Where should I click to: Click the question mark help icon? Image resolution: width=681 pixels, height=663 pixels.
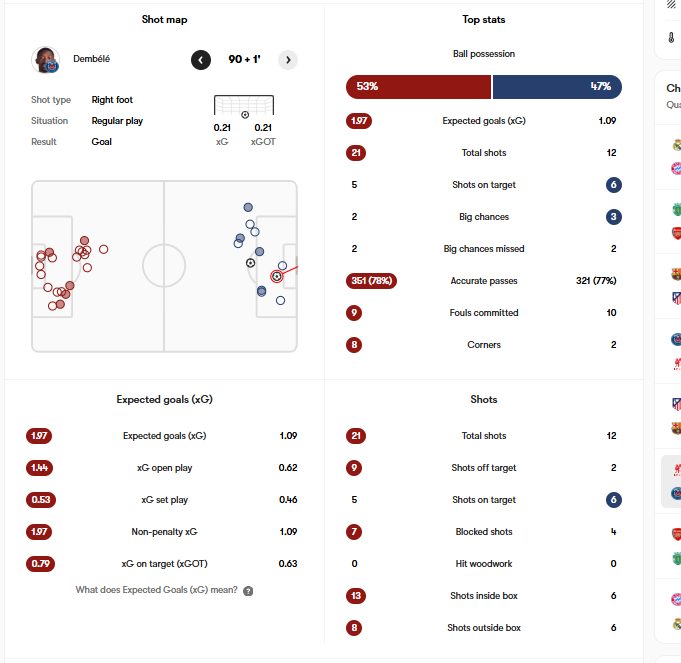tap(248, 591)
